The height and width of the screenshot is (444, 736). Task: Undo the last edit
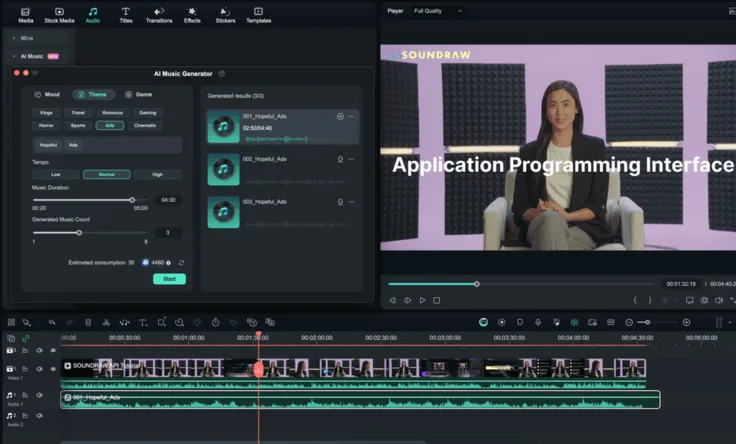52,322
